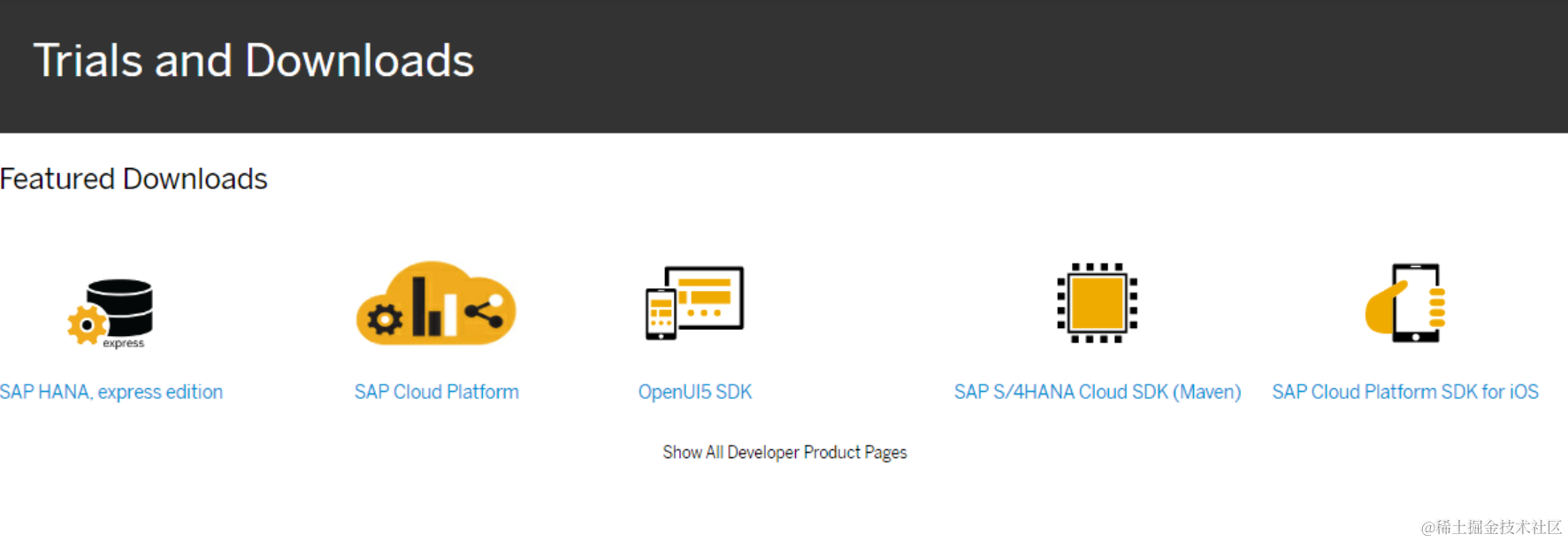Click the Featured Downloads heading
1568x542 pixels.
click(134, 179)
